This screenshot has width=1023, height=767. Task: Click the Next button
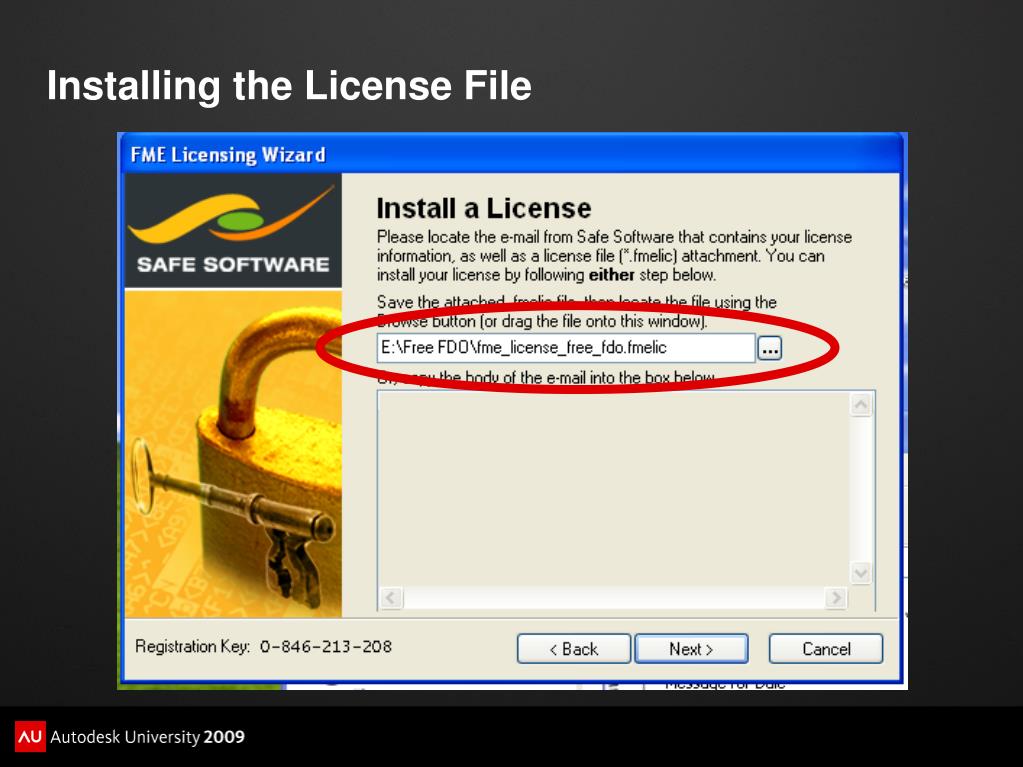pos(692,649)
